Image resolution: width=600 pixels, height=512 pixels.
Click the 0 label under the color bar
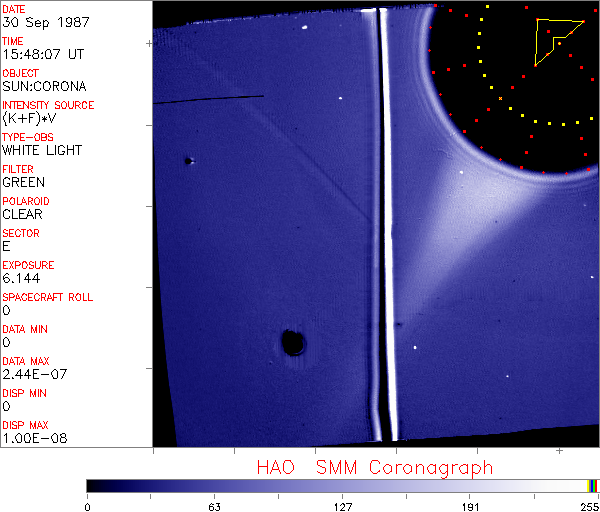tap(88, 507)
